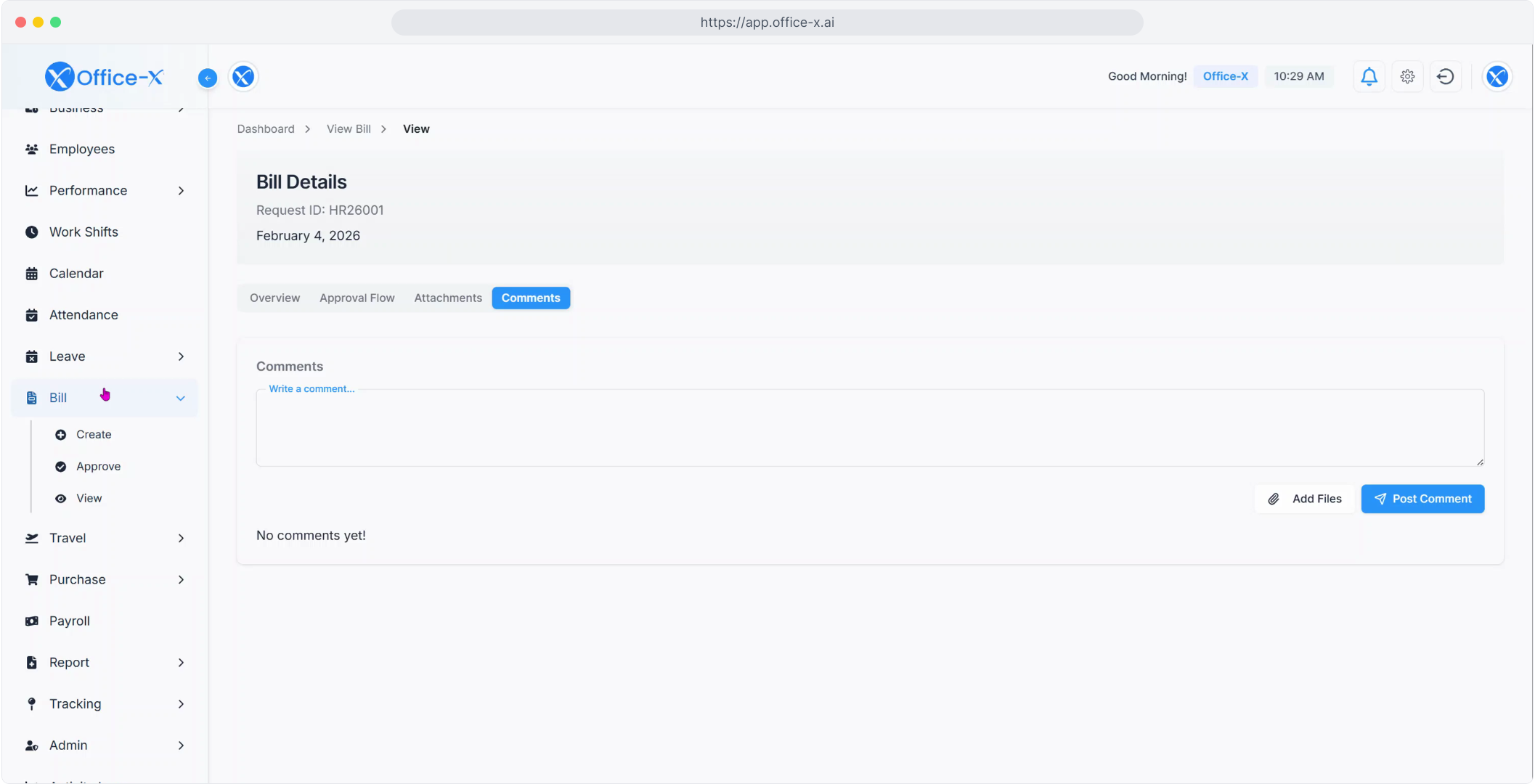Open Payroll from the sidebar

(69, 621)
